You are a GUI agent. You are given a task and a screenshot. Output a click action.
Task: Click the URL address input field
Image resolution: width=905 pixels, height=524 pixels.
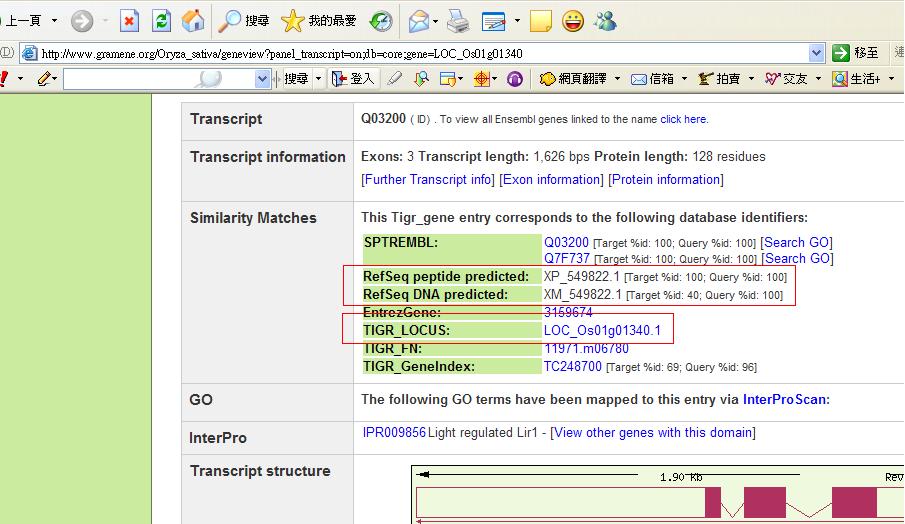[x=420, y=53]
